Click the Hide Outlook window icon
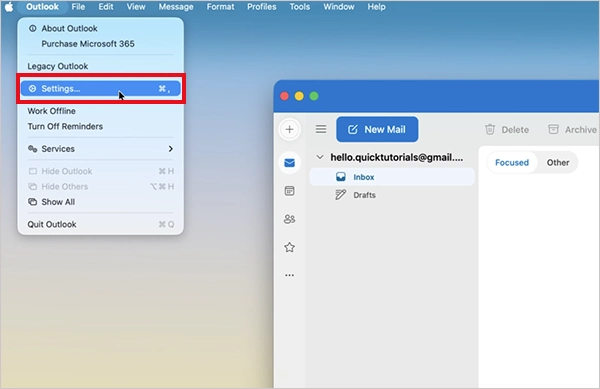This screenshot has height=389, width=600. tap(33, 171)
